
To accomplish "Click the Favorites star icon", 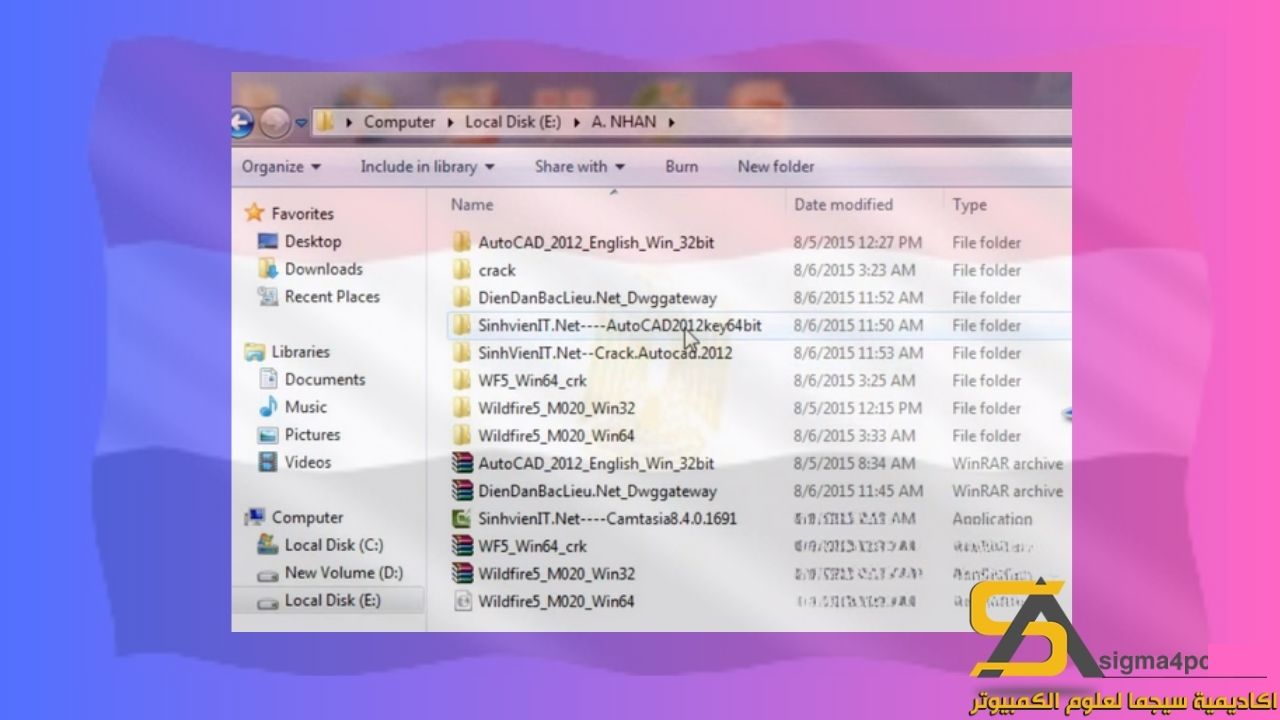I will (254, 213).
